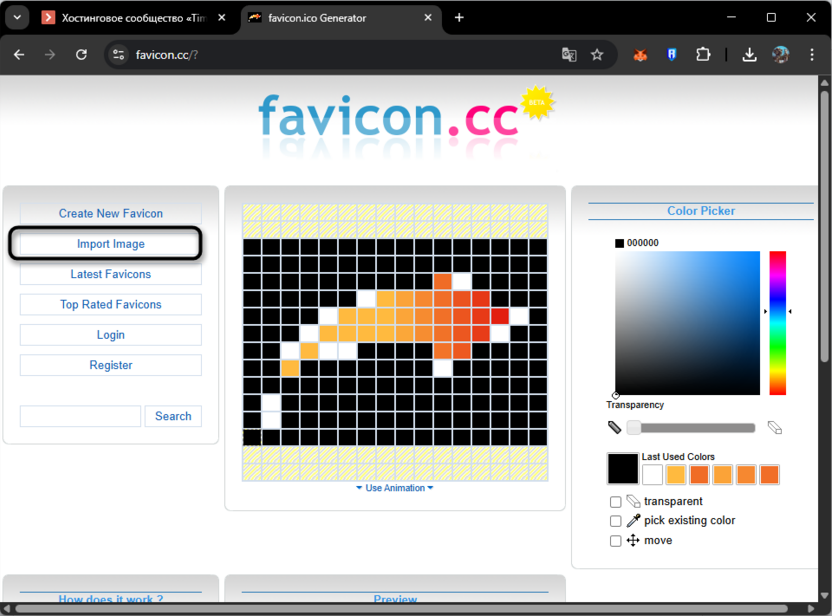Click the red pixel in the editor grid

[500, 316]
